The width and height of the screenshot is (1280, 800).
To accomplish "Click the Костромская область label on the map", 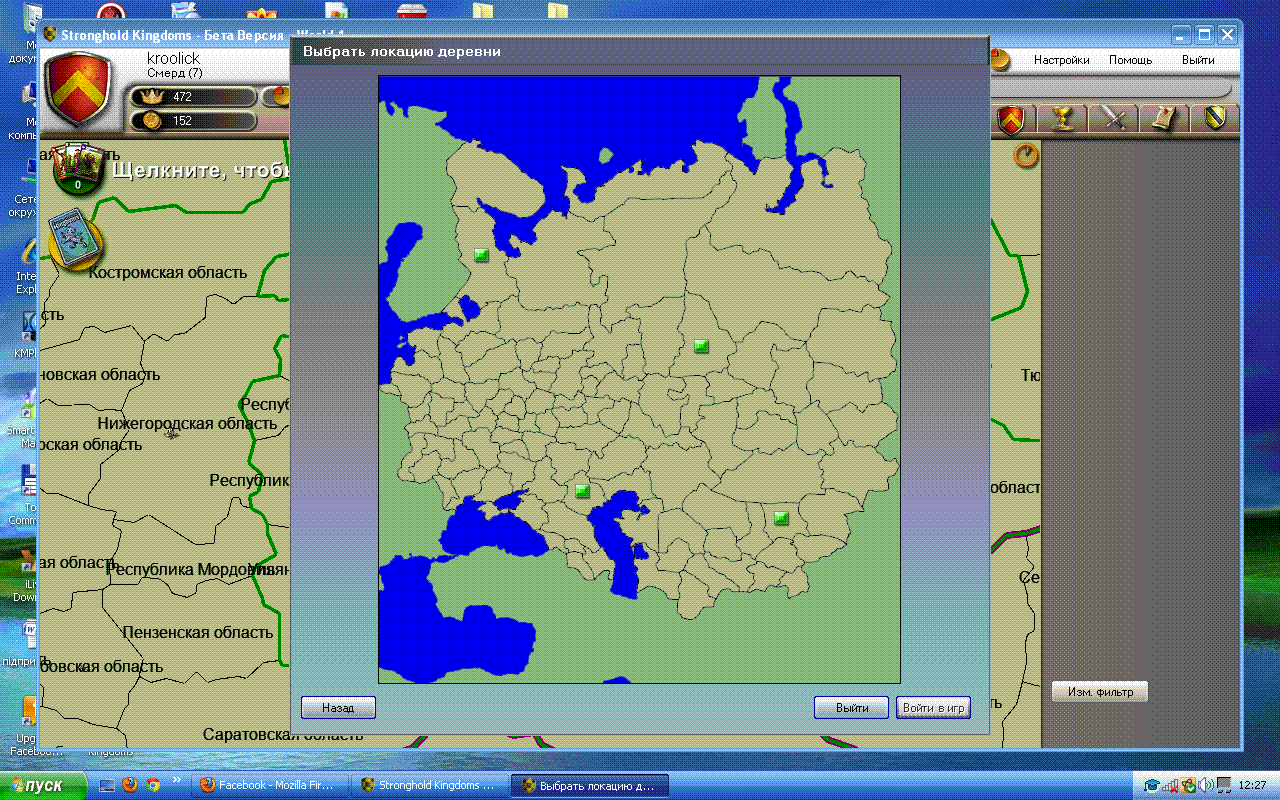I will point(167,272).
